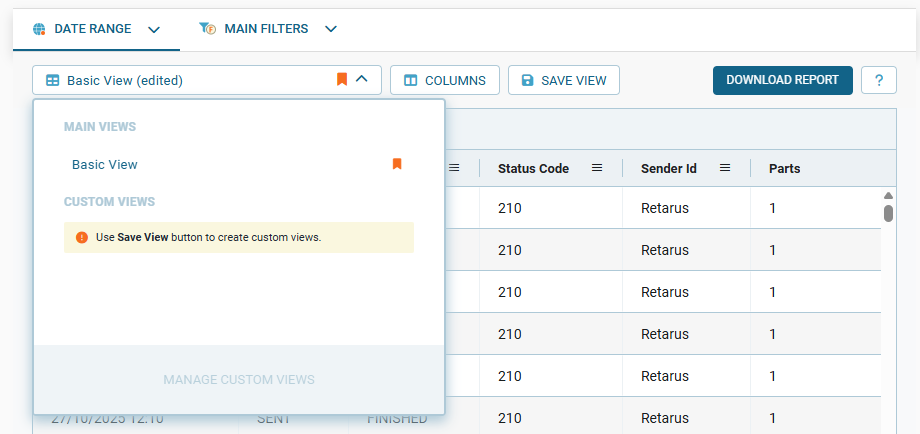The width and height of the screenshot is (920, 434).
Task: Expand the Date Range chevron
Action: click(x=154, y=29)
